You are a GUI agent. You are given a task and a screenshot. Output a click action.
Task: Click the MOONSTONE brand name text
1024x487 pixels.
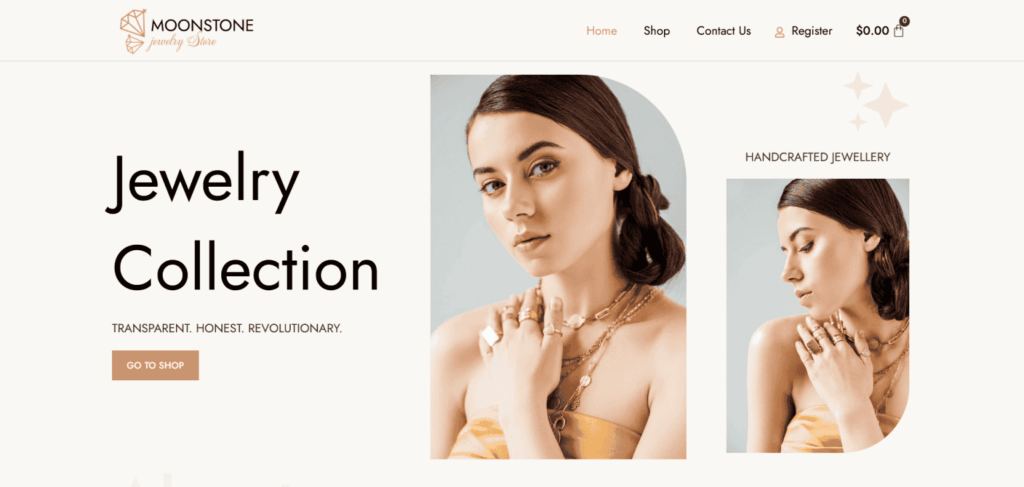tap(202, 26)
